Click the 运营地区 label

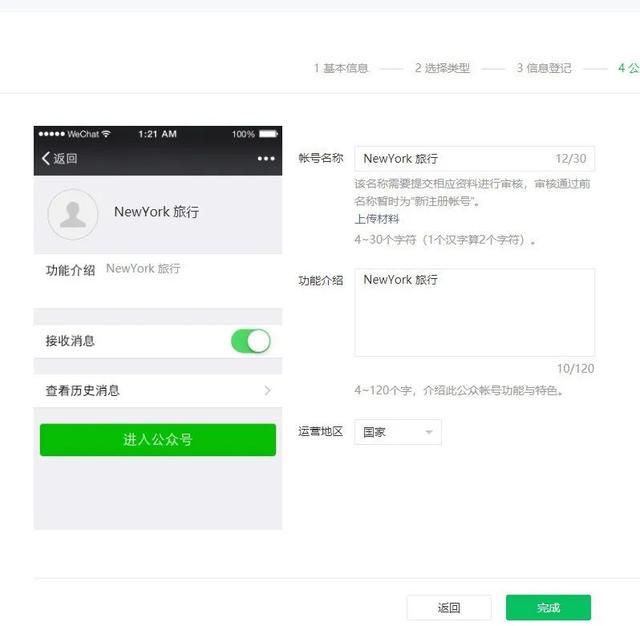coord(320,431)
